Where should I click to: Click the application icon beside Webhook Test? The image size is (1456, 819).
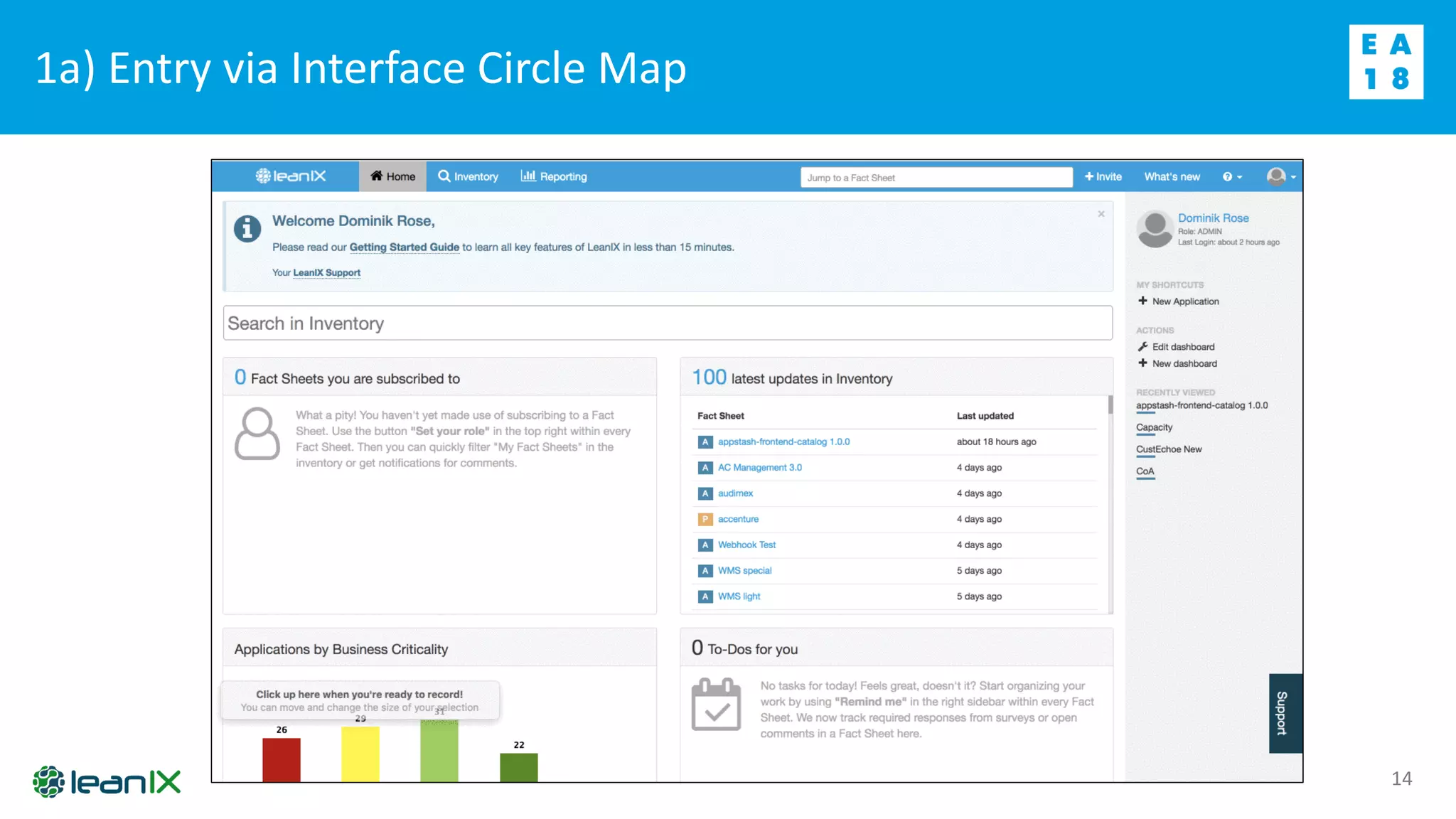[705, 545]
